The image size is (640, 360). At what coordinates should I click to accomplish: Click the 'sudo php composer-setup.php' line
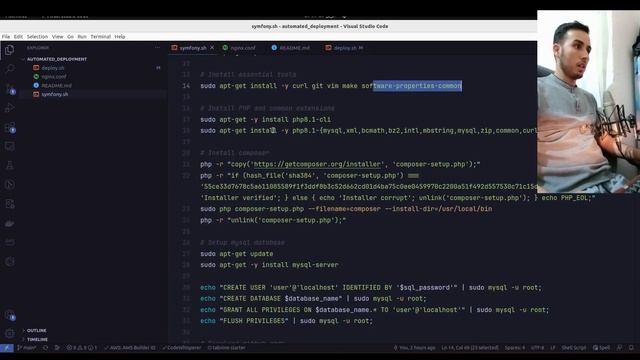click(346, 209)
